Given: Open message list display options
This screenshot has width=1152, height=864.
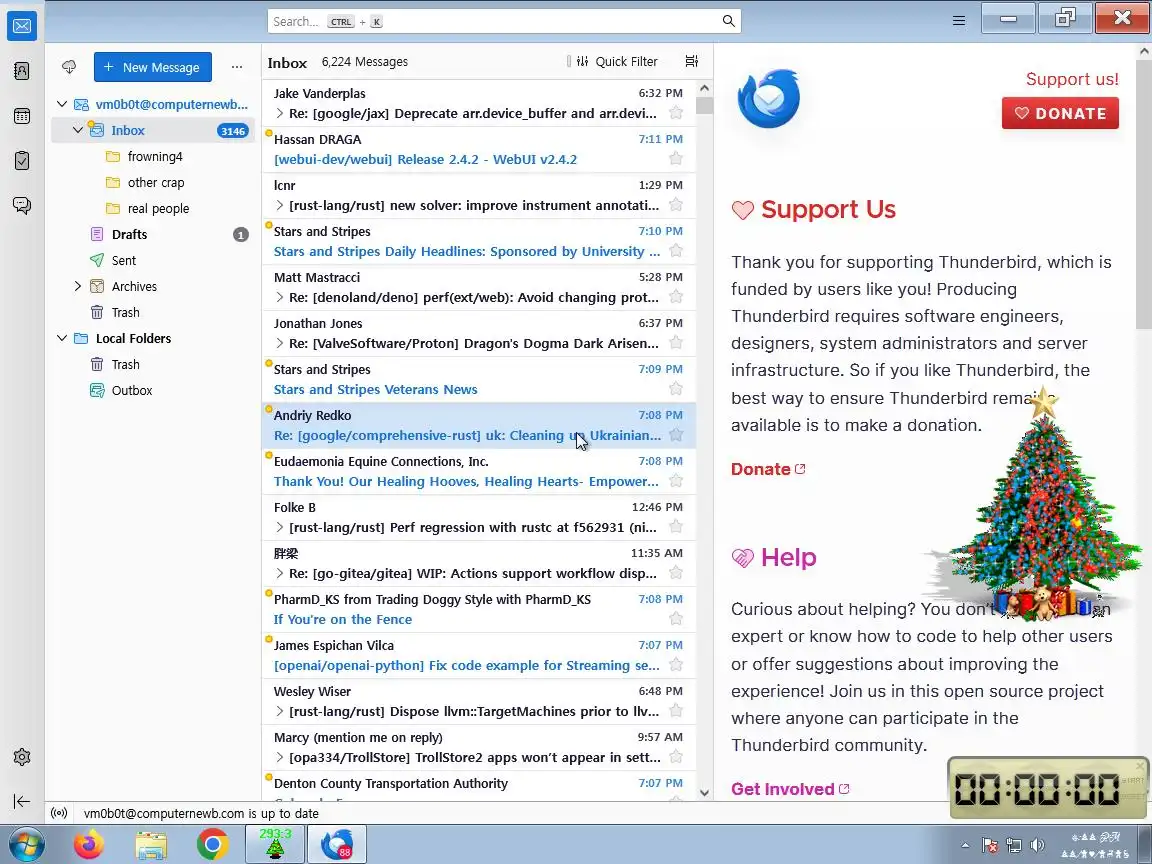Looking at the screenshot, I should (x=691, y=61).
